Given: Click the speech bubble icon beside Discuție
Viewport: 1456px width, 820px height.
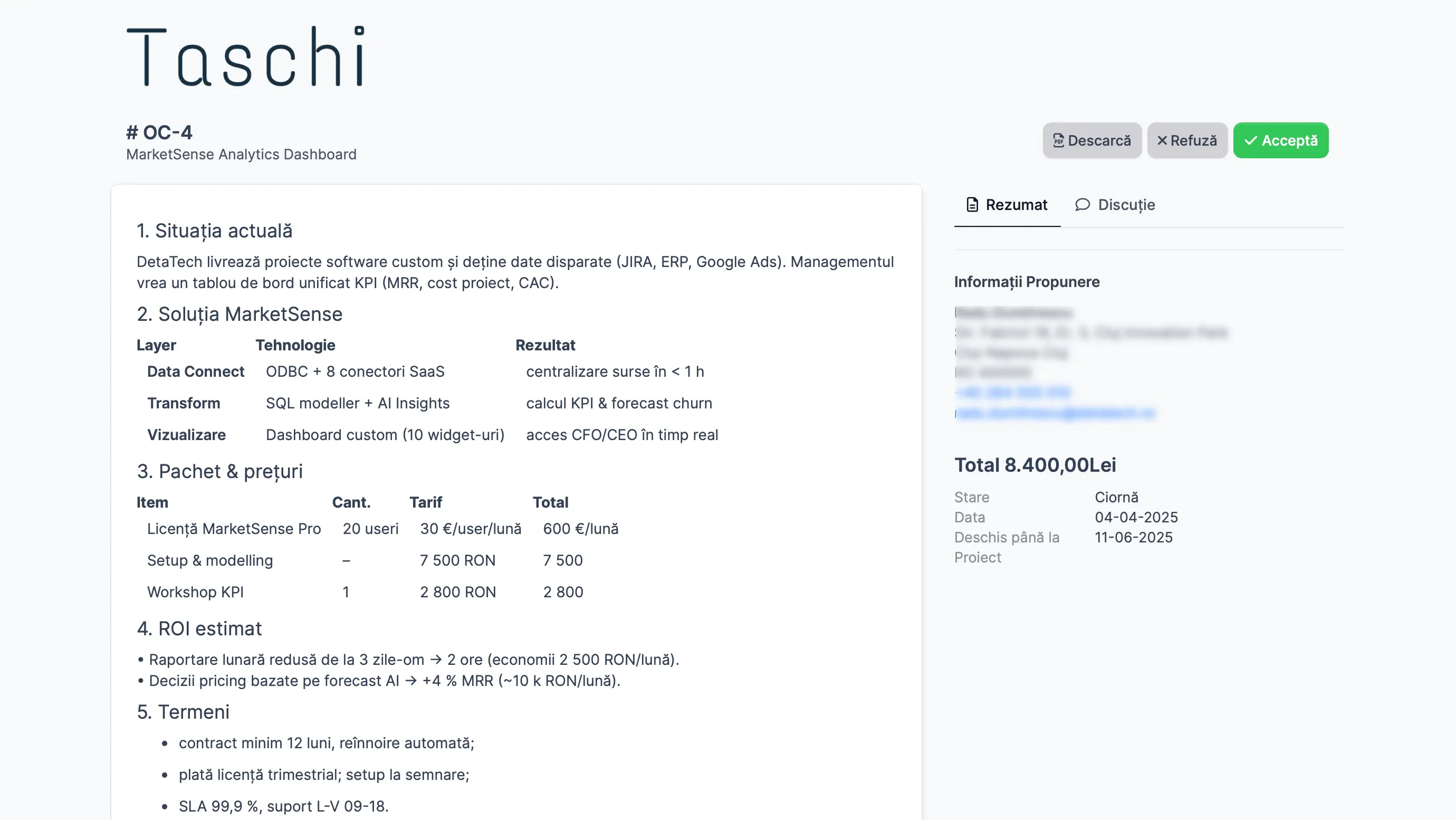Looking at the screenshot, I should pos(1083,205).
